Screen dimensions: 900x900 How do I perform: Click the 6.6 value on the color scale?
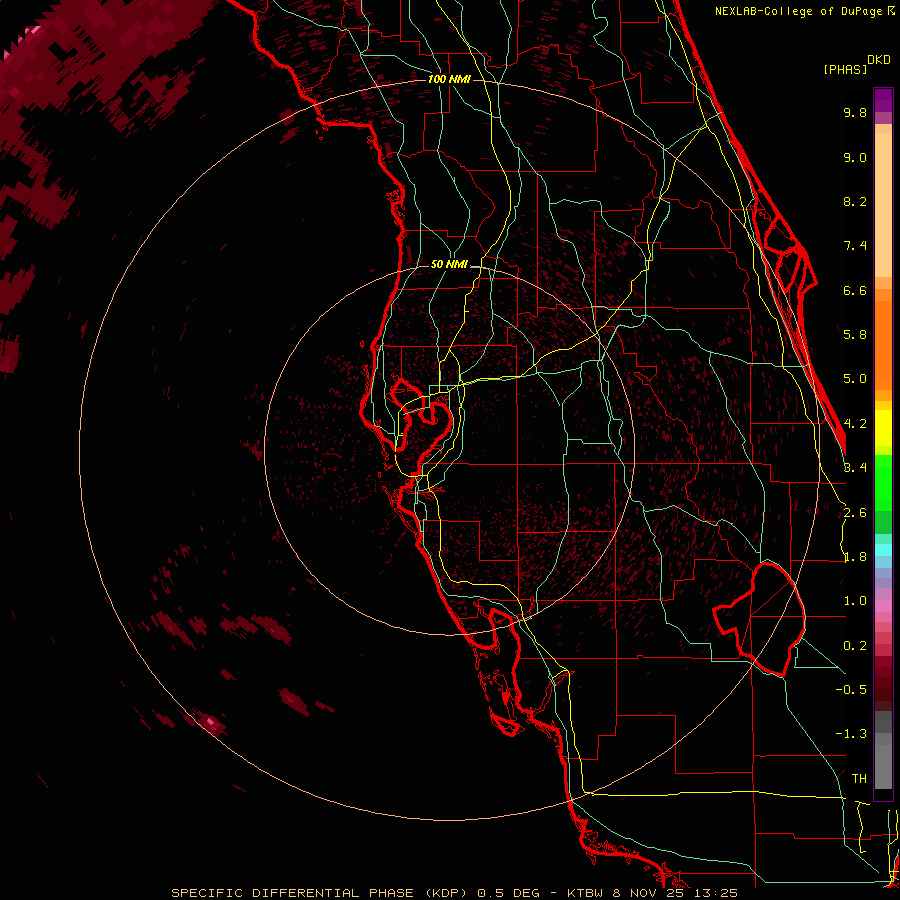pos(855,290)
